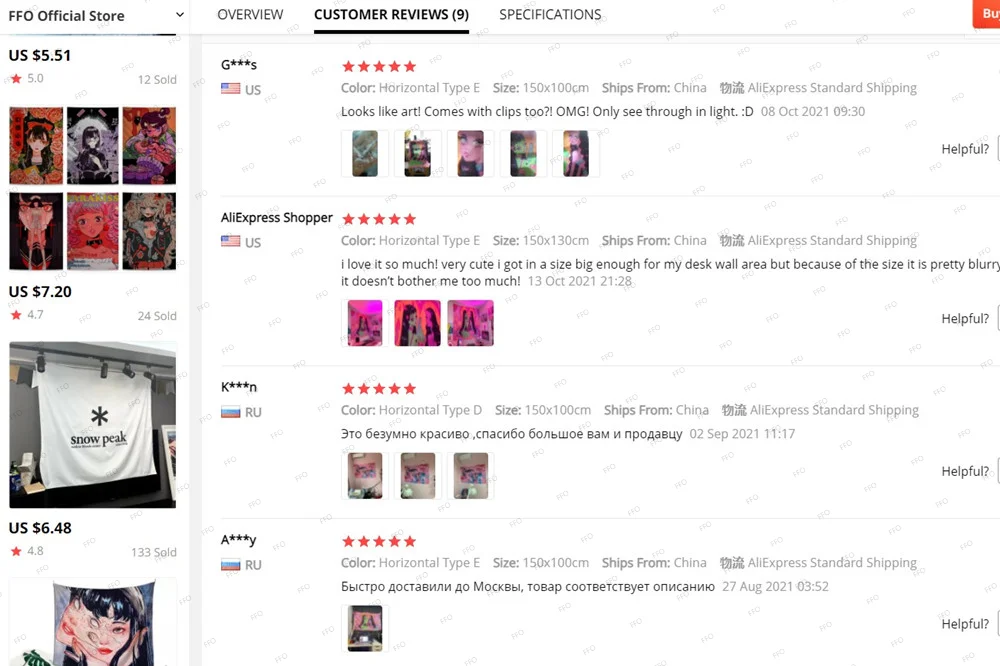The height and width of the screenshot is (666, 1000).
Task: Click the orange Buy button
Action: tap(986, 14)
